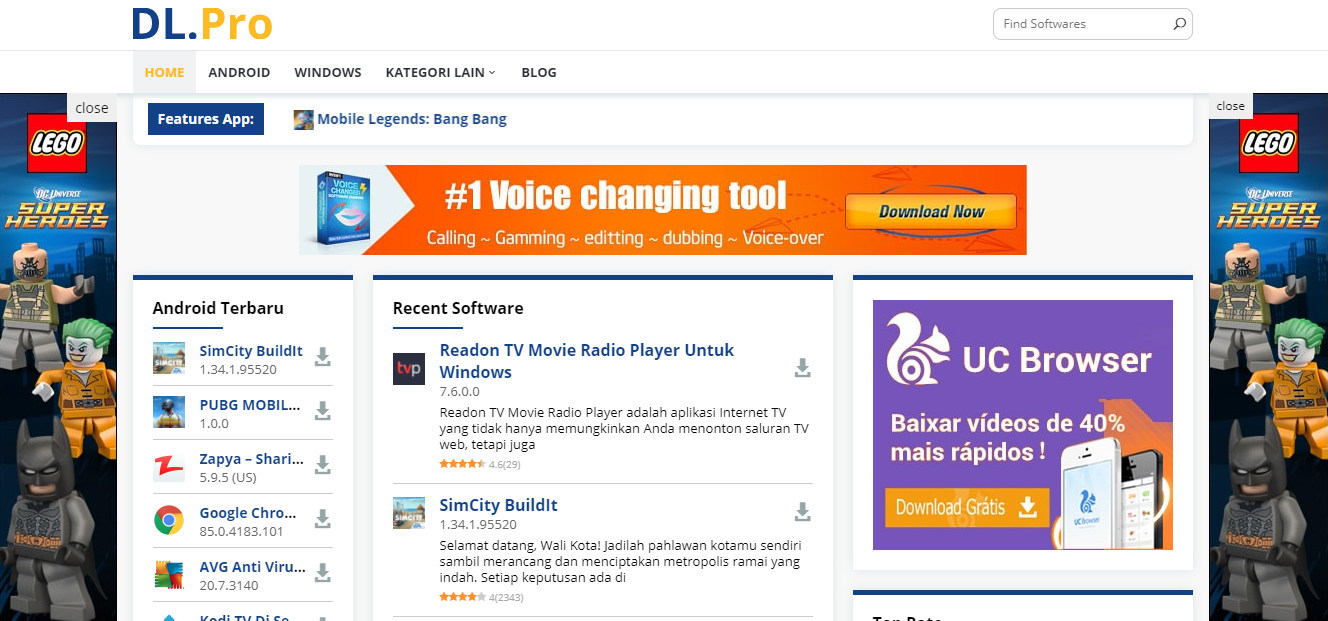Open the ANDROID menu item
The height and width of the screenshot is (621, 1328).
click(239, 72)
